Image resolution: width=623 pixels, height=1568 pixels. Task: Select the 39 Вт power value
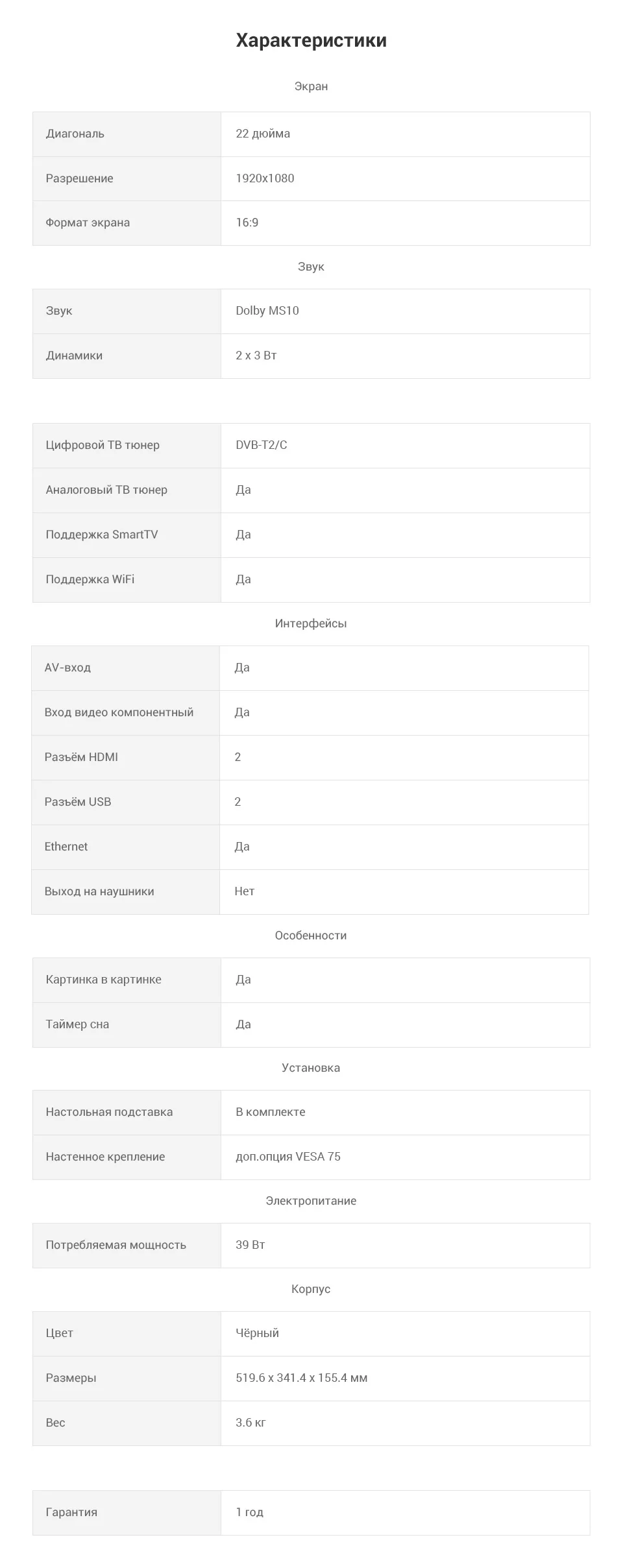(x=250, y=1245)
